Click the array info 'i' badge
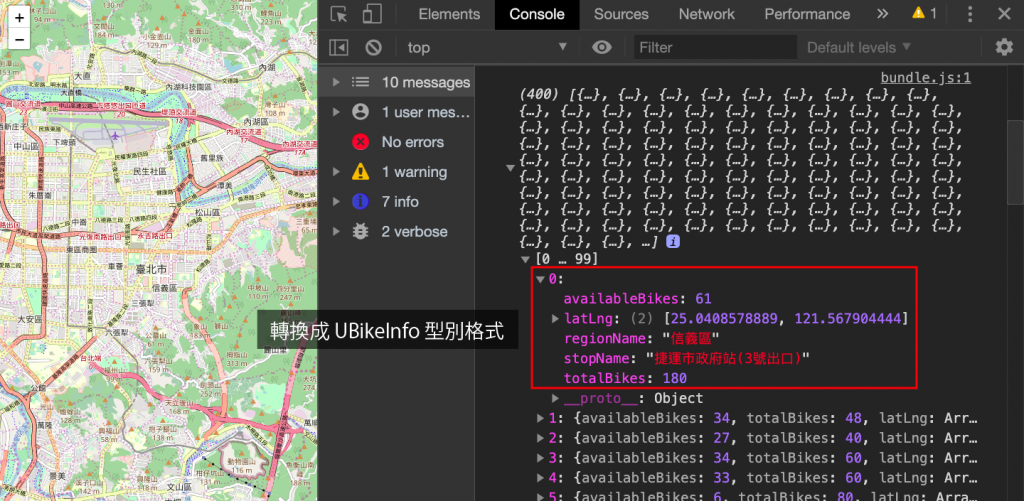 coord(673,242)
